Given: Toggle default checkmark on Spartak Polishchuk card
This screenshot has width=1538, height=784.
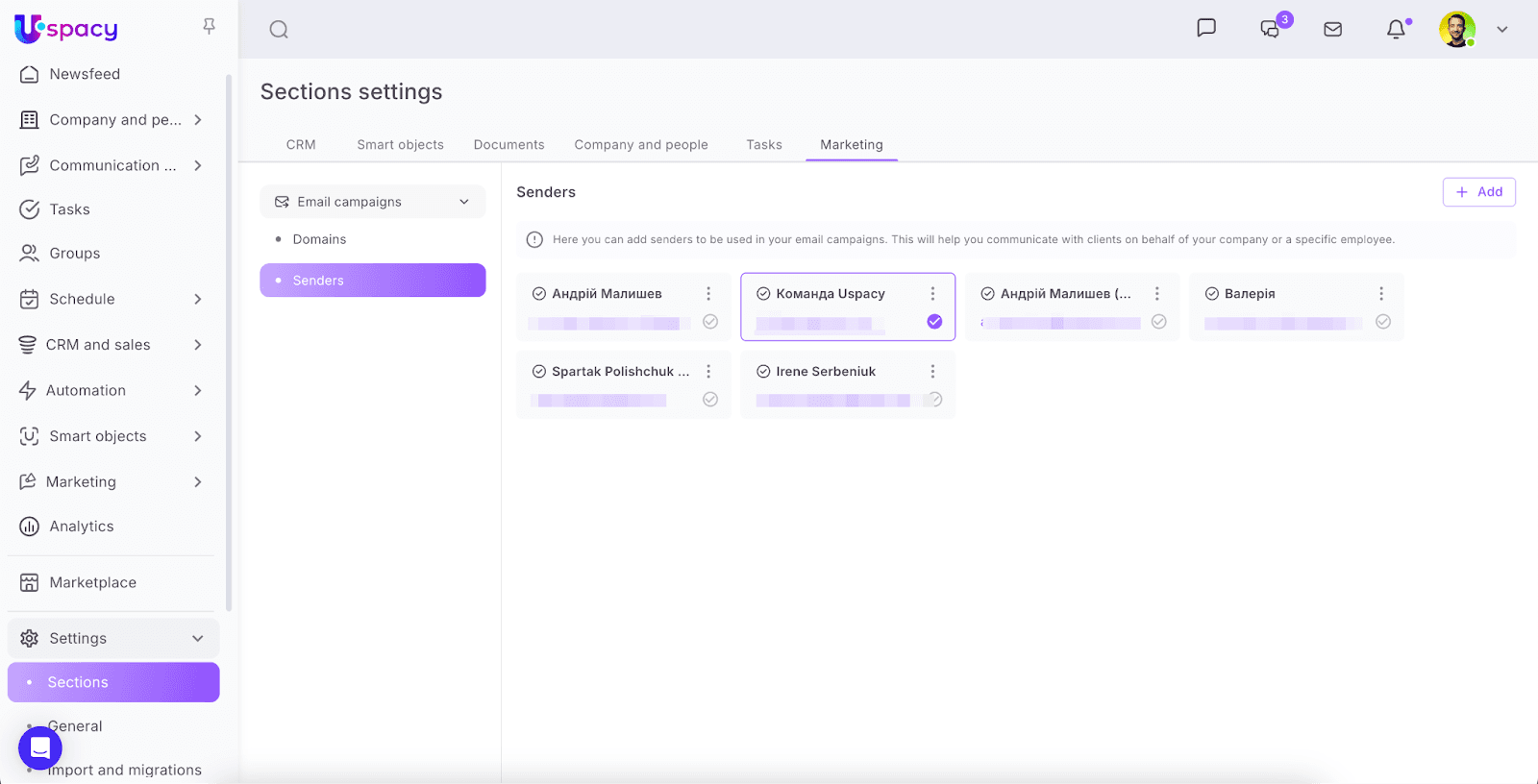Looking at the screenshot, I should pyautogui.click(x=710, y=400).
